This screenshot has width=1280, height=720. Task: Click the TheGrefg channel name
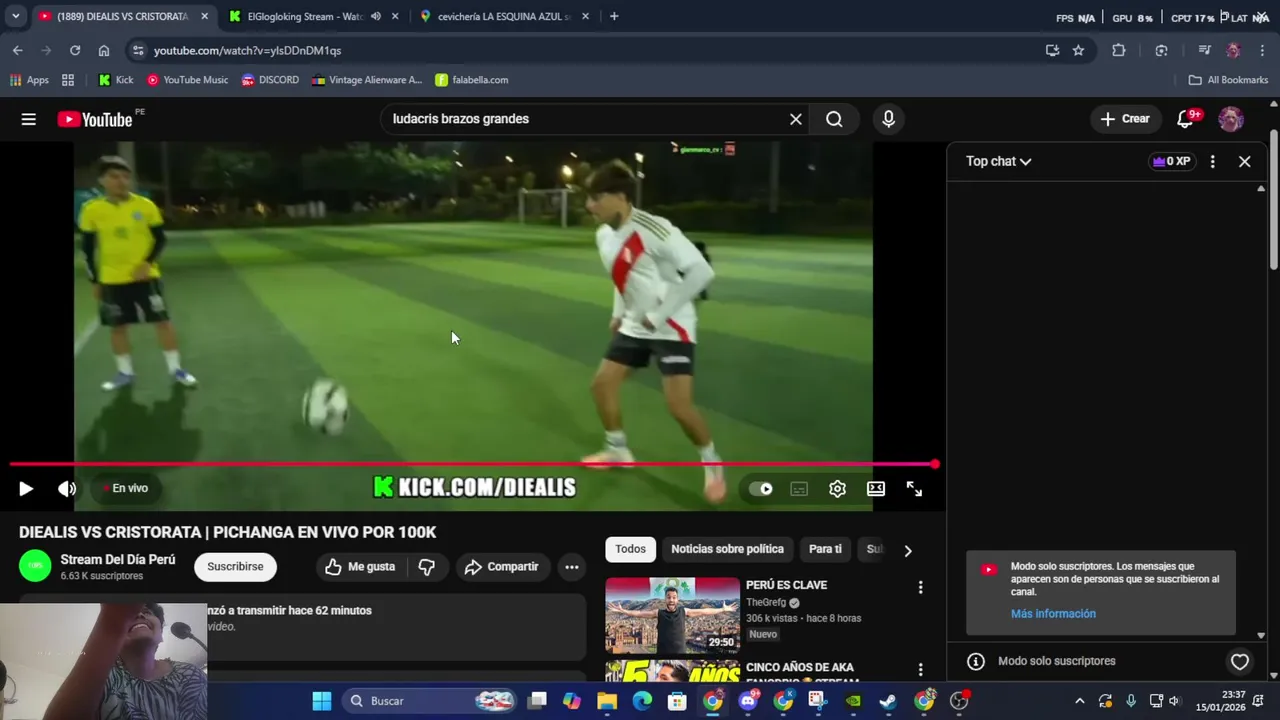click(766, 603)
